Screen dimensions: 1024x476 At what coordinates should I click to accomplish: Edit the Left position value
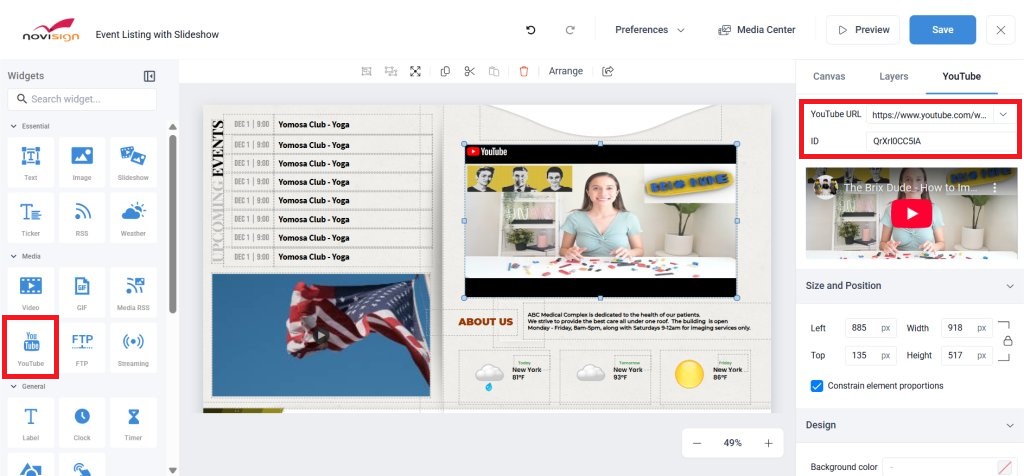pos(869,328)
